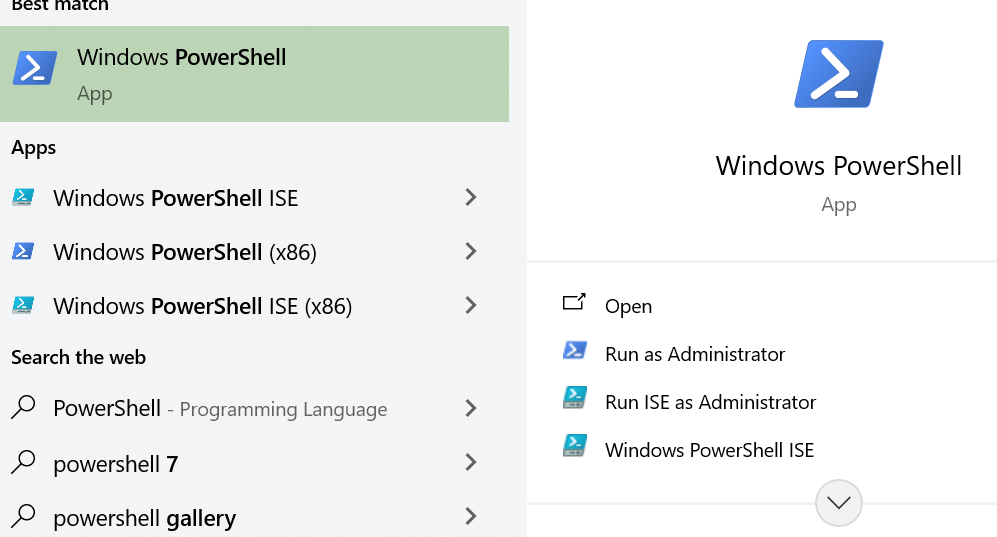
Task: Expand the Windows PowerShell ISE submenu arrow
Action: [470, 198]
